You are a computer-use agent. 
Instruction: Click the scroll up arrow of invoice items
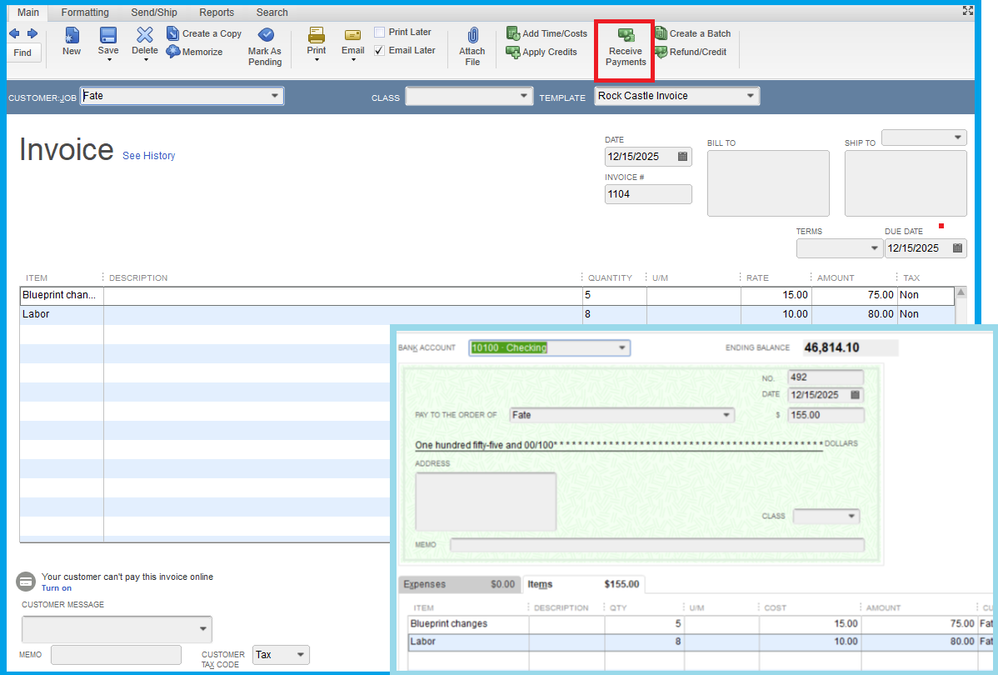961,292
